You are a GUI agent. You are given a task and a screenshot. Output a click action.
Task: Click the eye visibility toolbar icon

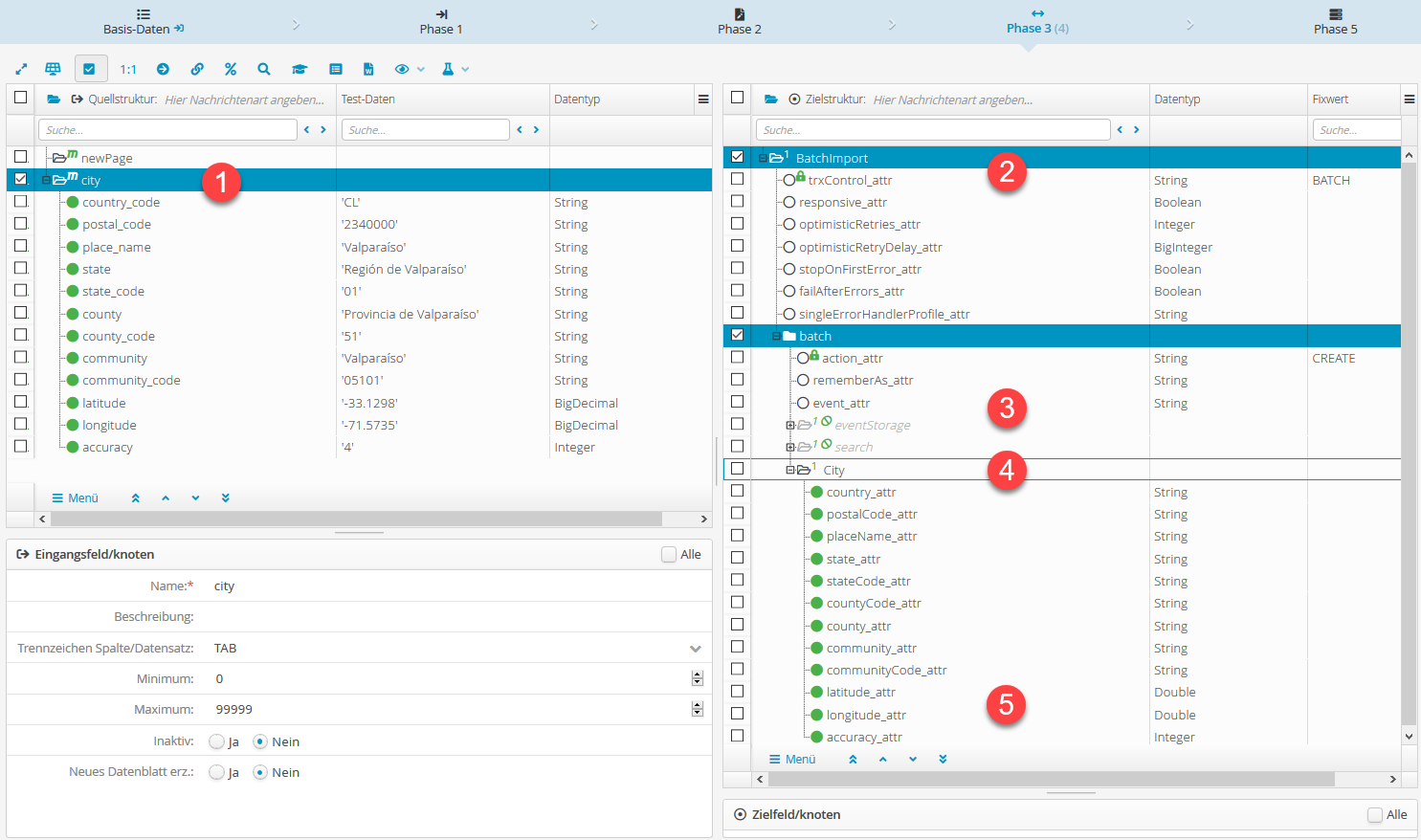click(x=402, y=69)
